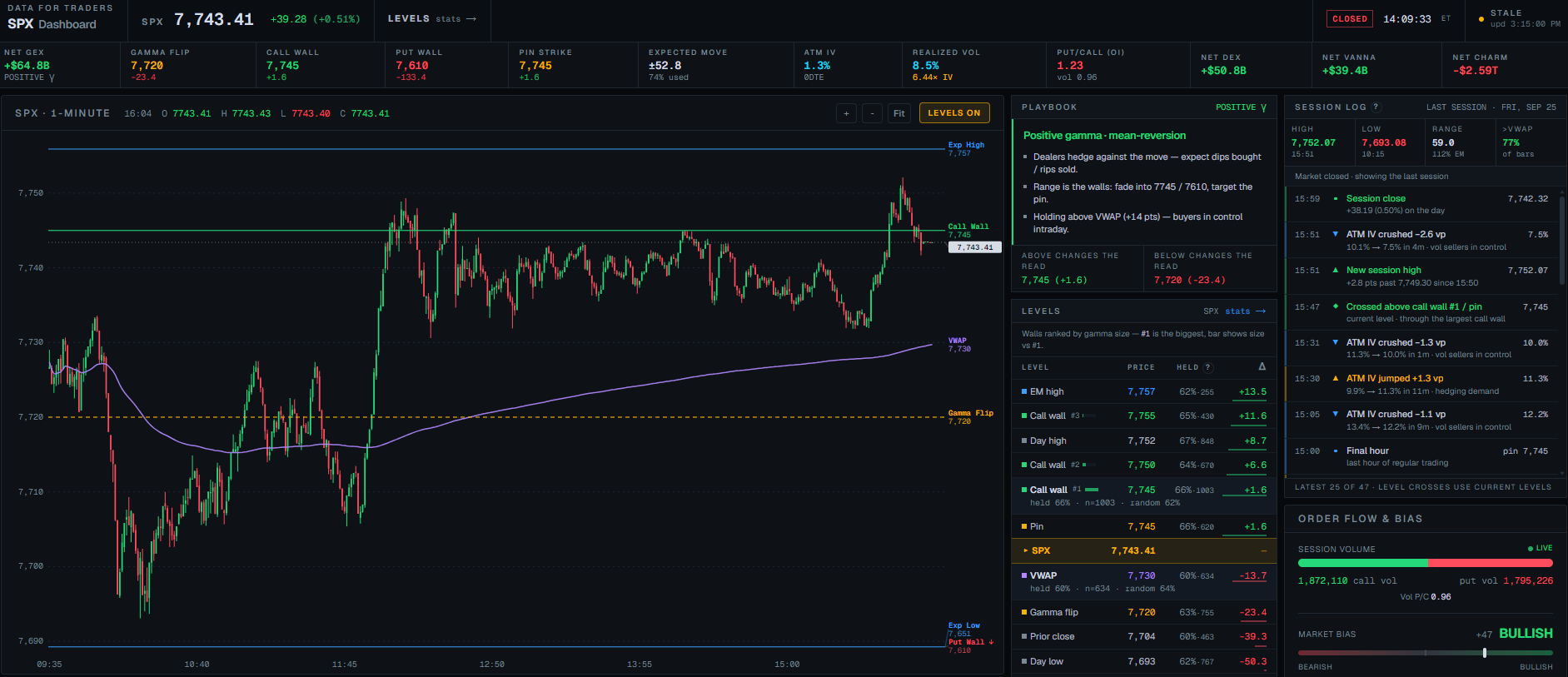
Task: Click the green dot beside Session close
Action: pyautogui.click(x=1336, y=198)
